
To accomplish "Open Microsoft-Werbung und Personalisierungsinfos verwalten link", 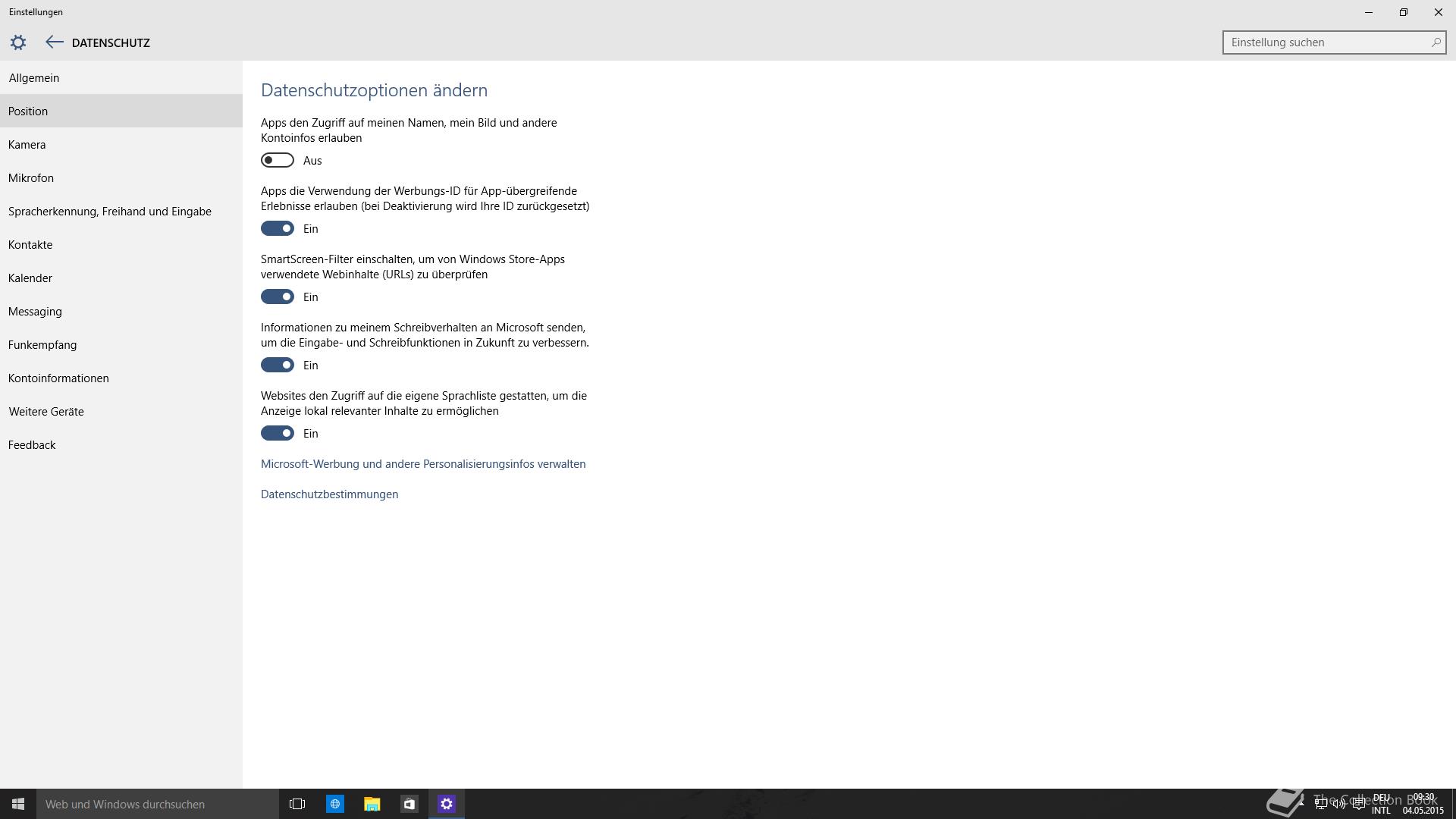I will (423, 463).
